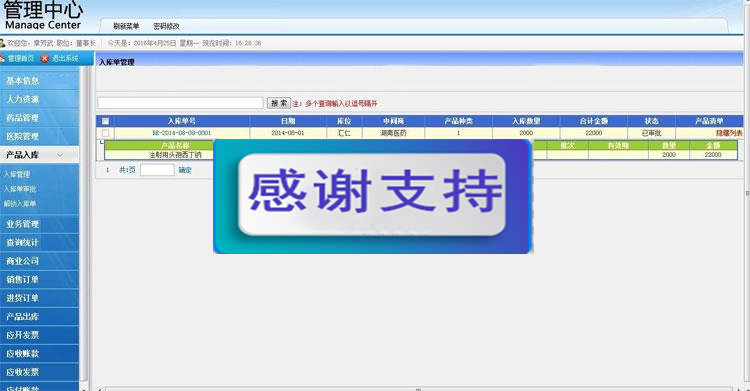Click the 状态 column header
Image resolution: width=750 pixels, height=391 pixels.
[651, 121]
